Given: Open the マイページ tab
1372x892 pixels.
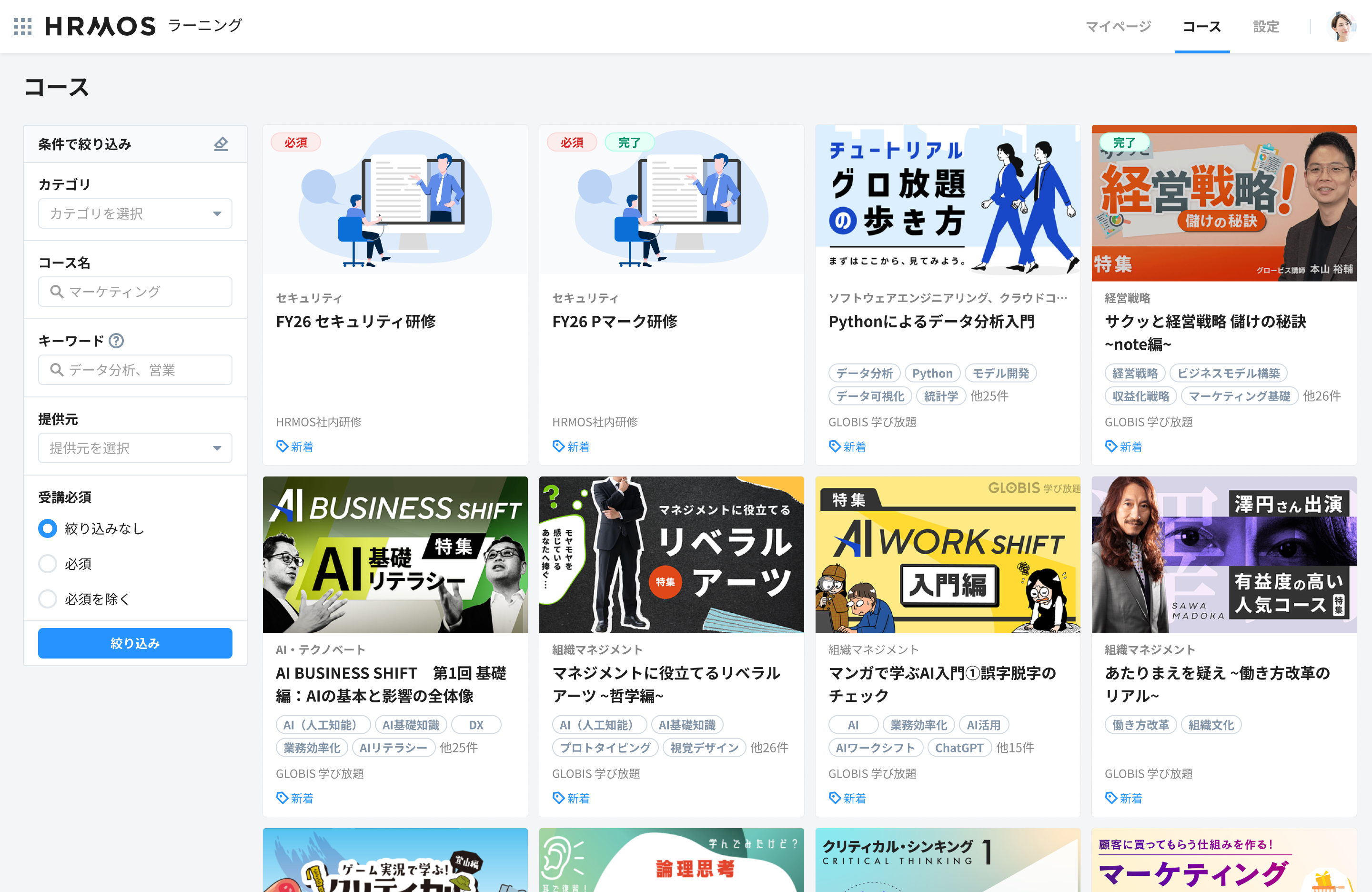Looking at the screenshot, I should point(1118,27).
